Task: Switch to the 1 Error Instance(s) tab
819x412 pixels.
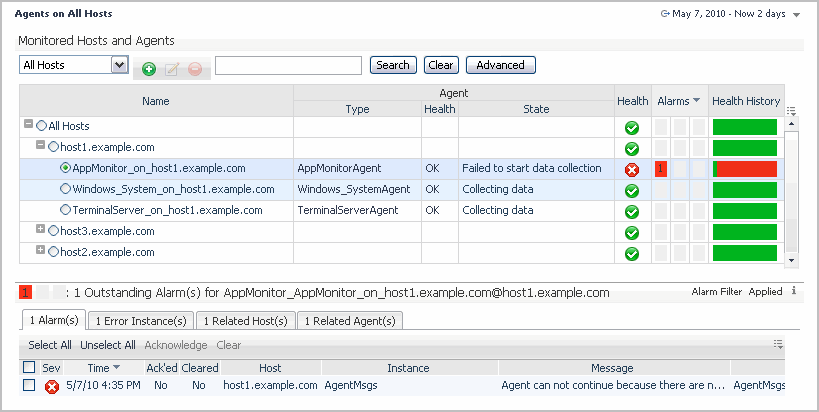Action: click(140, 320)
